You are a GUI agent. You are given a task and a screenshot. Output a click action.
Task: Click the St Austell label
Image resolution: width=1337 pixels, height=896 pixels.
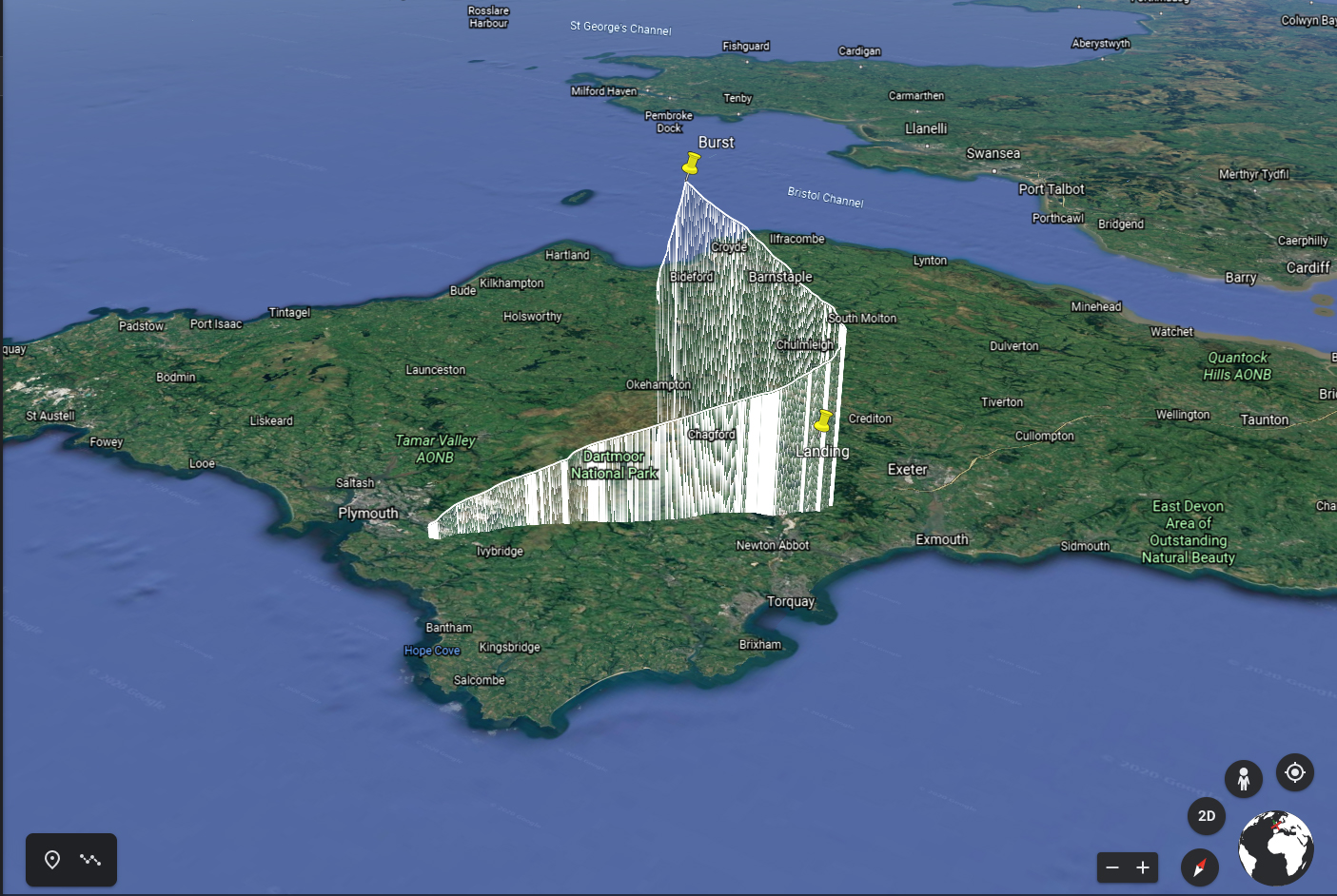[50, 416]
